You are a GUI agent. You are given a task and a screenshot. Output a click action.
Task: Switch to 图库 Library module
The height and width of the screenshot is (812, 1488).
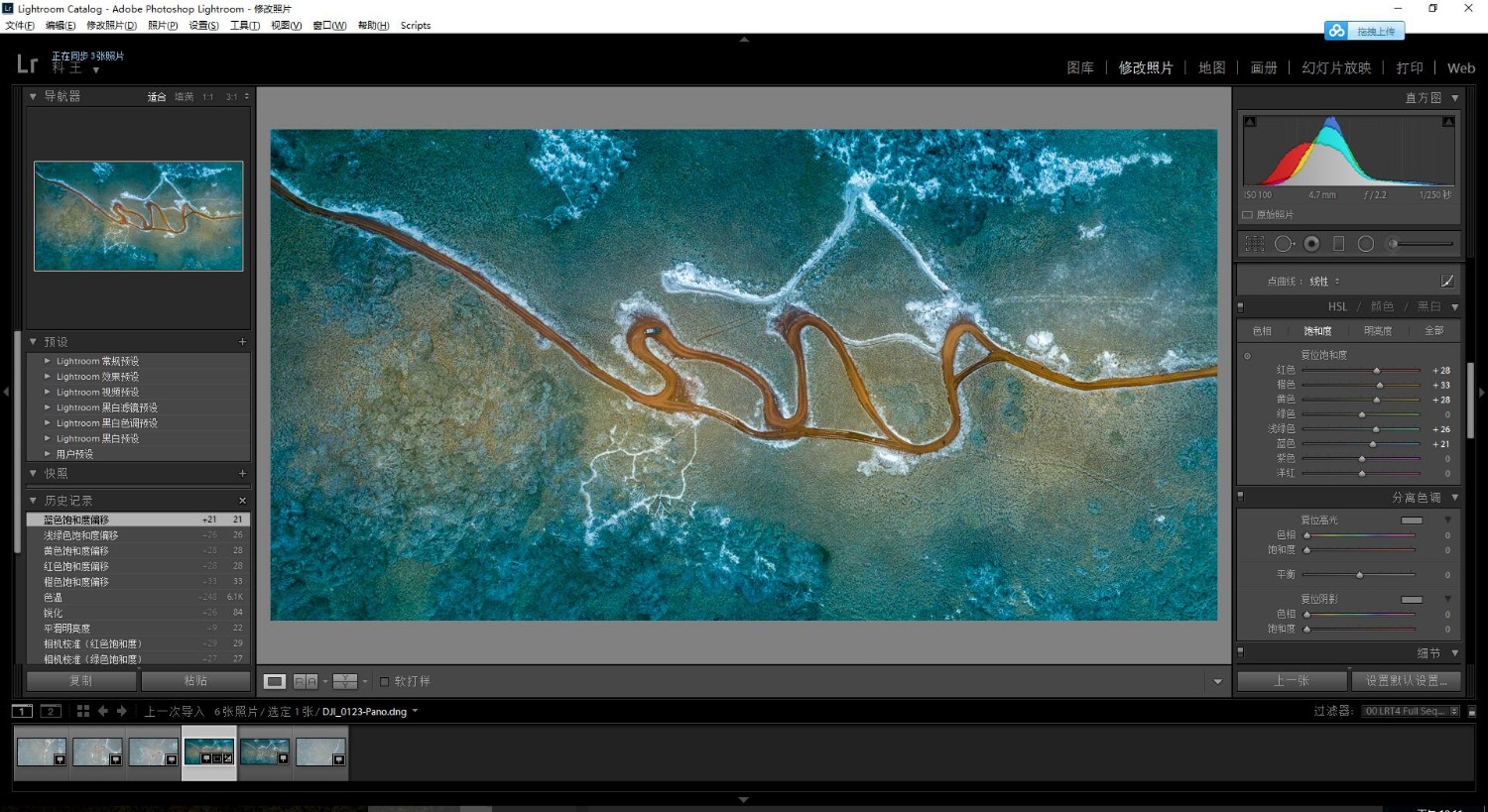(x=1080, y=67)
